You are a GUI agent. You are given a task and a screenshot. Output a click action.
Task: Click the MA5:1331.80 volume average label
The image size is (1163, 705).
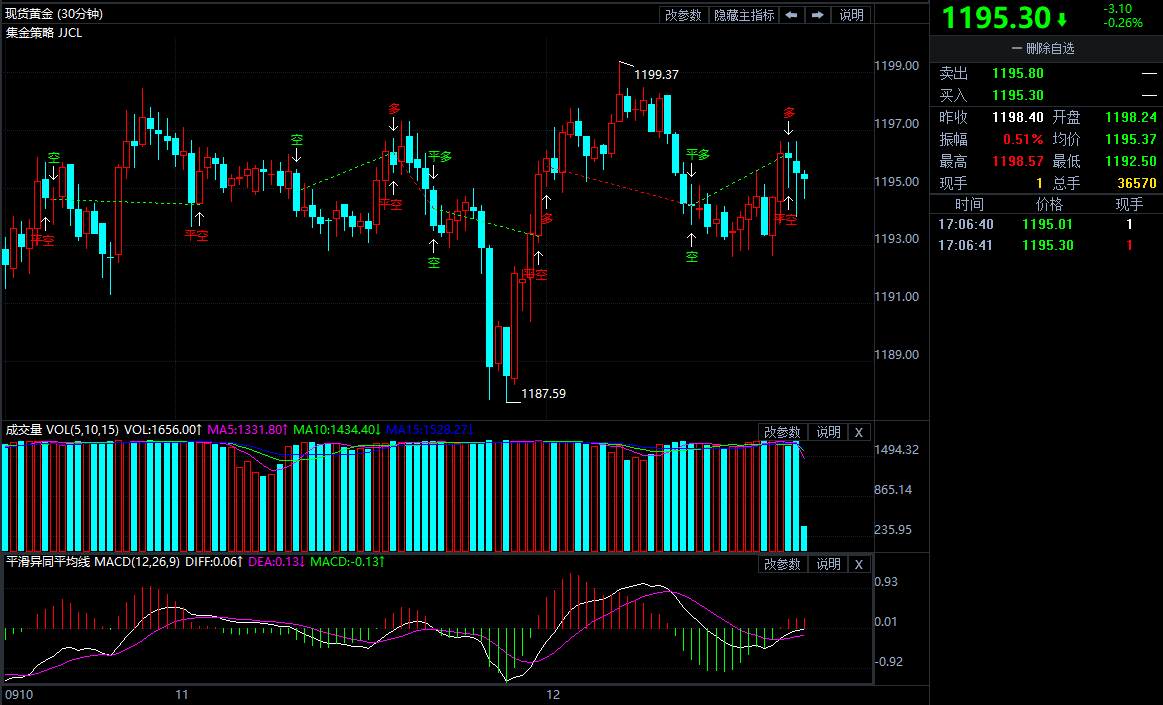(x=247, y=430)
